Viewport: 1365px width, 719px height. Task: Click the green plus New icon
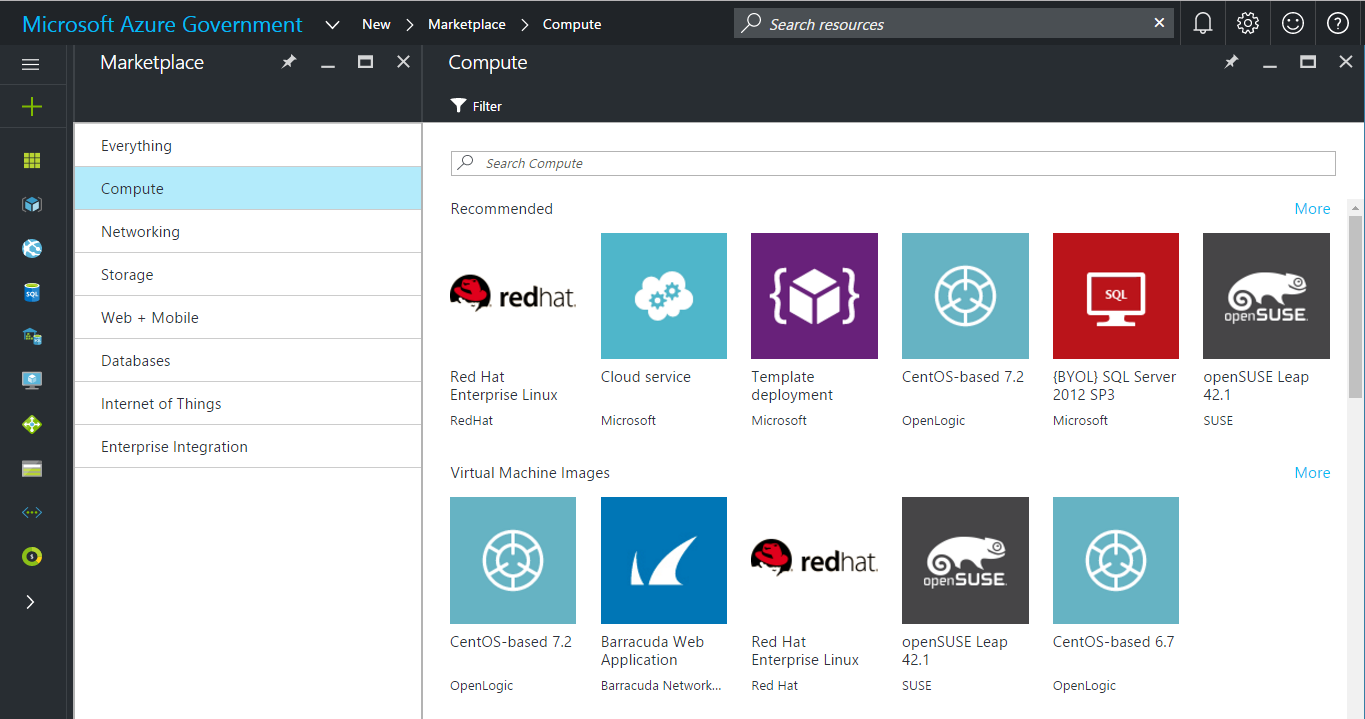[31, 106]
